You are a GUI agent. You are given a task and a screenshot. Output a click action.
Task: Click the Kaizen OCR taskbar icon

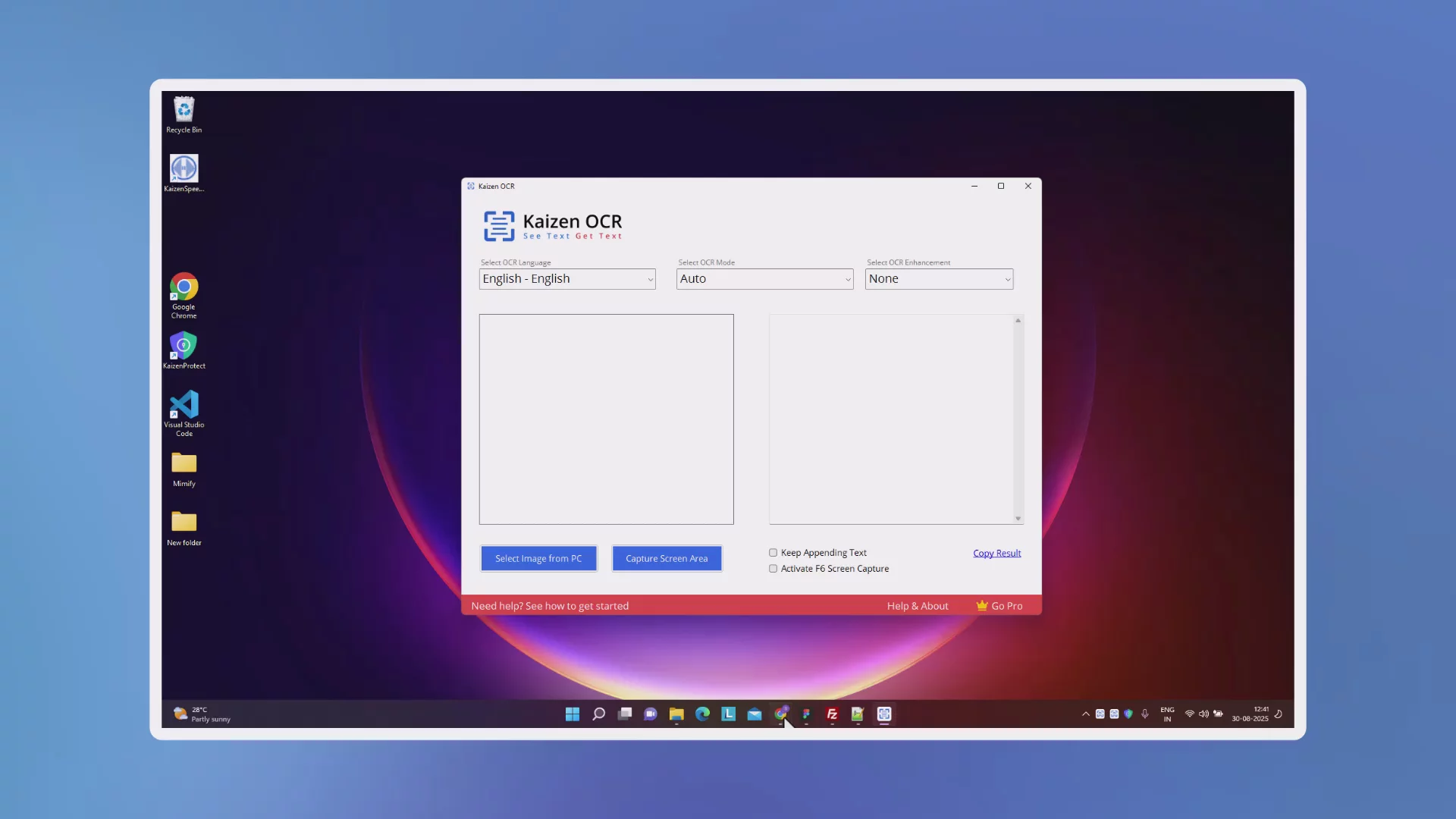pos(884,714)
